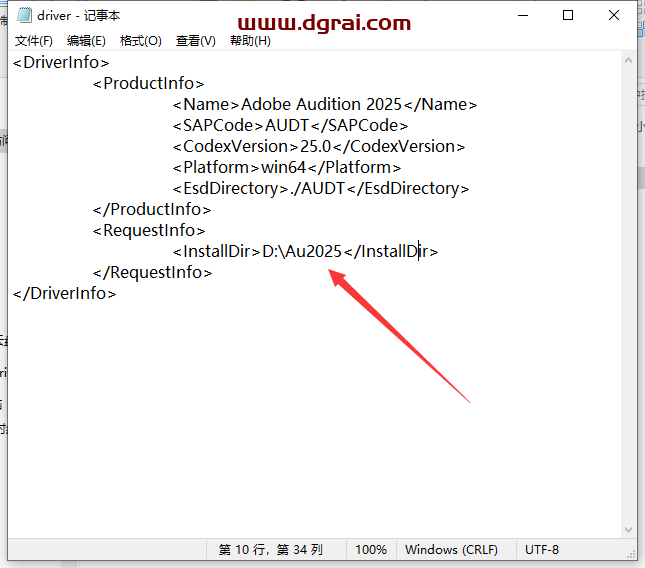
Task: Open the 帮助(H) menu
Action: click(x=250, y=41)
